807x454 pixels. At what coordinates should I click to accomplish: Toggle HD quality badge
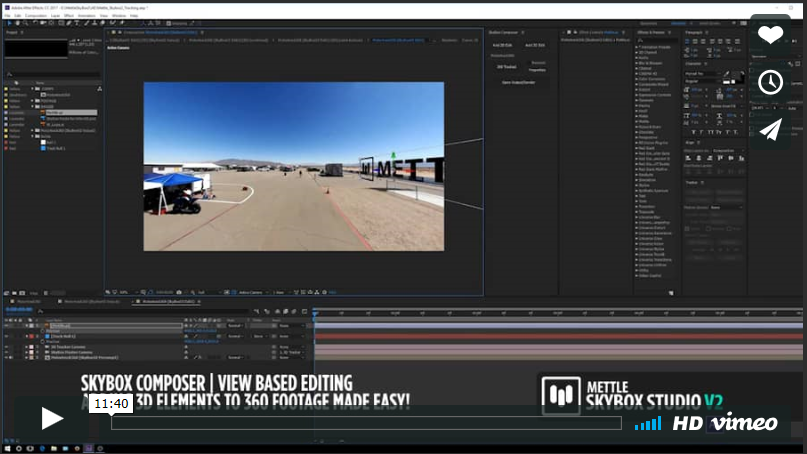(688, 423)
